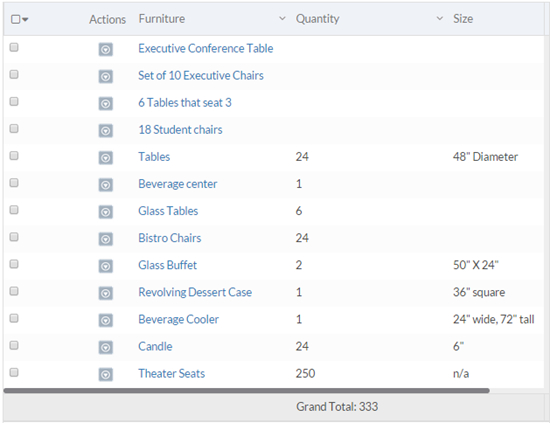This screenshot has width=550, height=423.
Task: Tick the Beverage Cooler checkbox
Action: point(14,318)
